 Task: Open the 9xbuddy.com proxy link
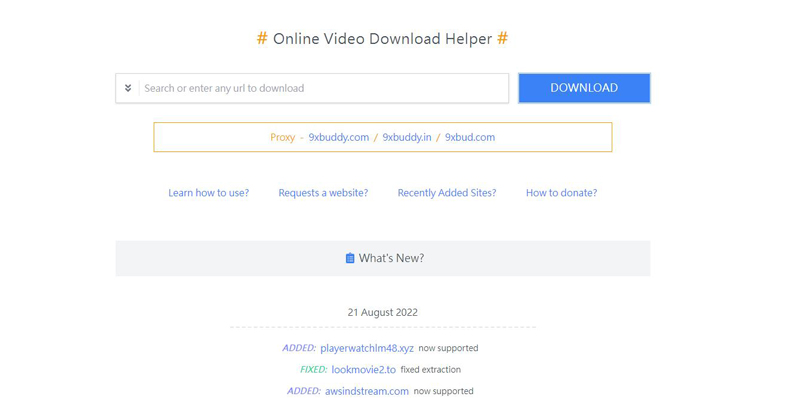point(339,137)
